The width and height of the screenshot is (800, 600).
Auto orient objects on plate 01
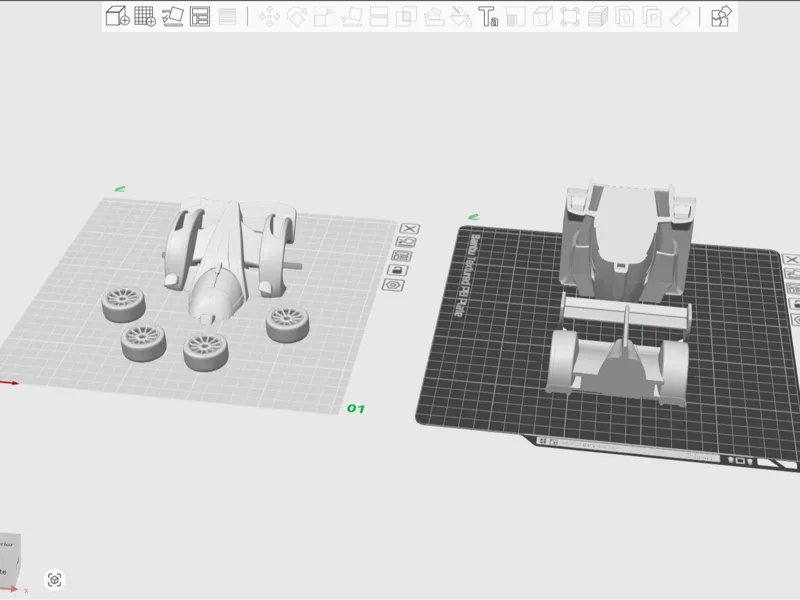coord(407,242)
